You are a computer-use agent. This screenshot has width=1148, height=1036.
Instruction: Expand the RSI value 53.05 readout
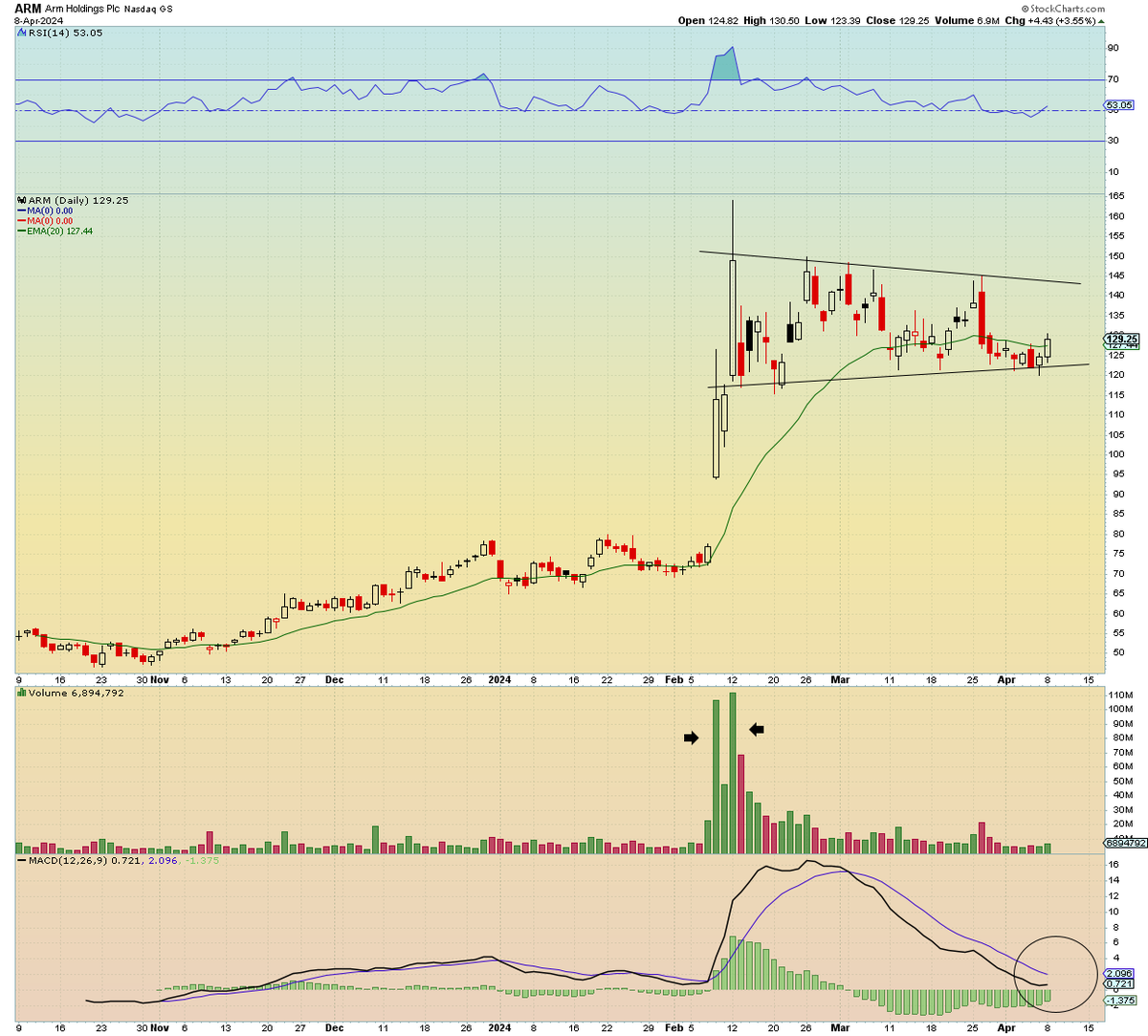tap(88, 31)
